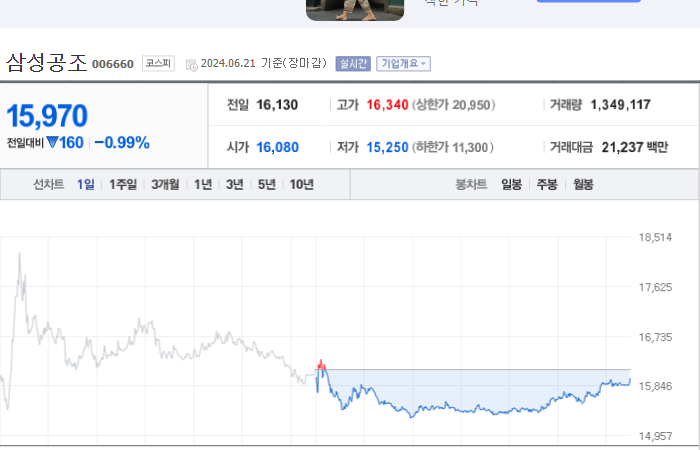Open the 3년 chart view

(x=235, y=184)
